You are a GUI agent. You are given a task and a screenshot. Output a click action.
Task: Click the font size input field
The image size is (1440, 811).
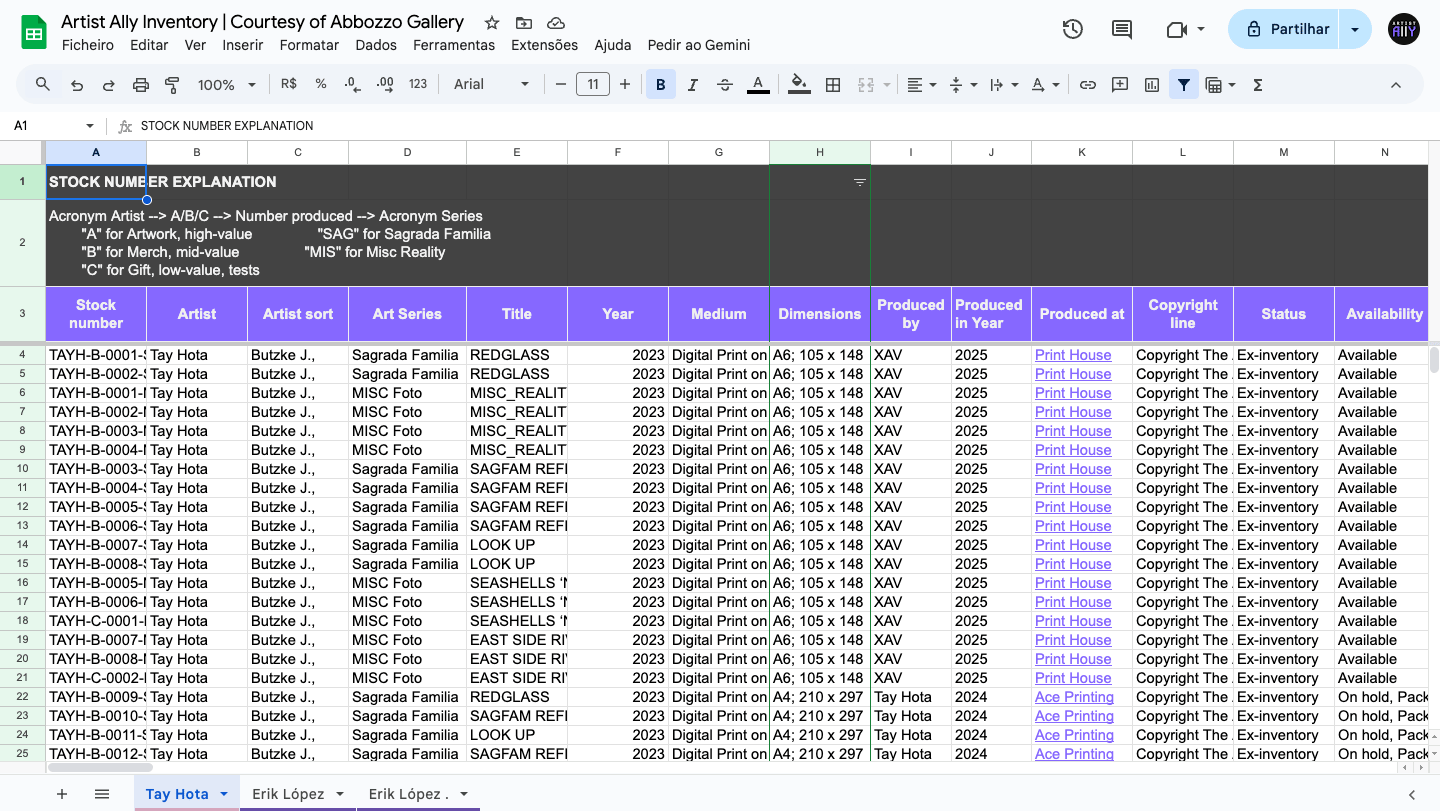(x=593, y=85)
